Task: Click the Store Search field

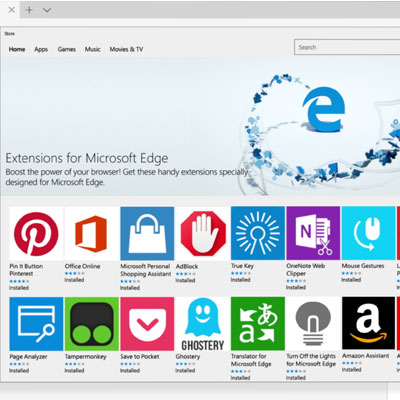Action: [x=347, y=47]
